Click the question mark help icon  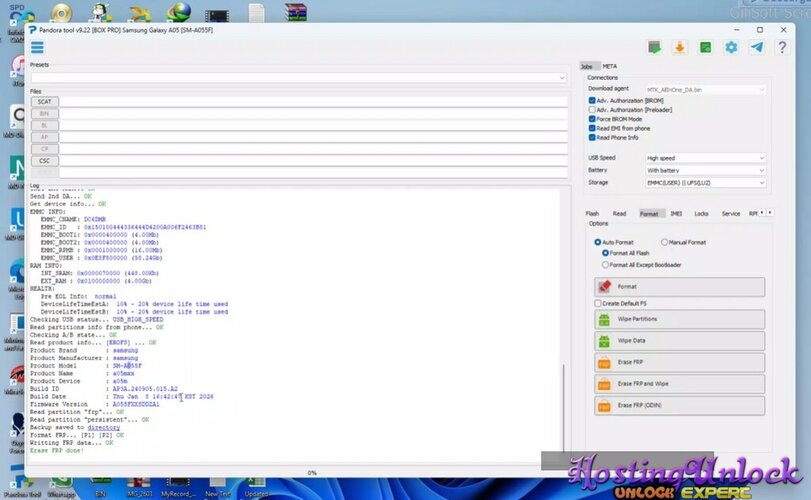coord(782,47)
